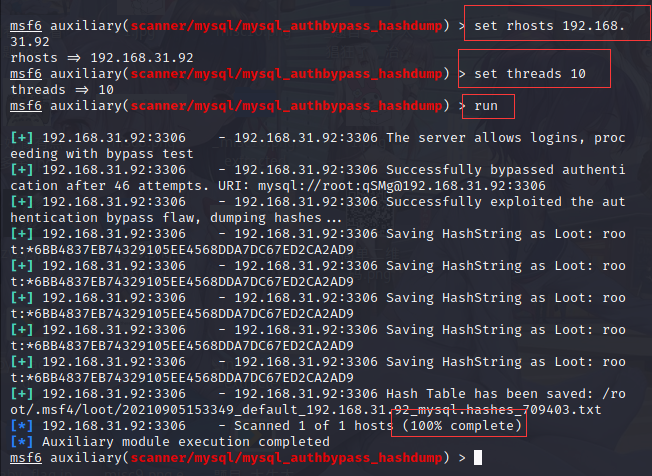
Task: Click 'Successfully bypassed authenti' message text
Action: click(506, 170)
